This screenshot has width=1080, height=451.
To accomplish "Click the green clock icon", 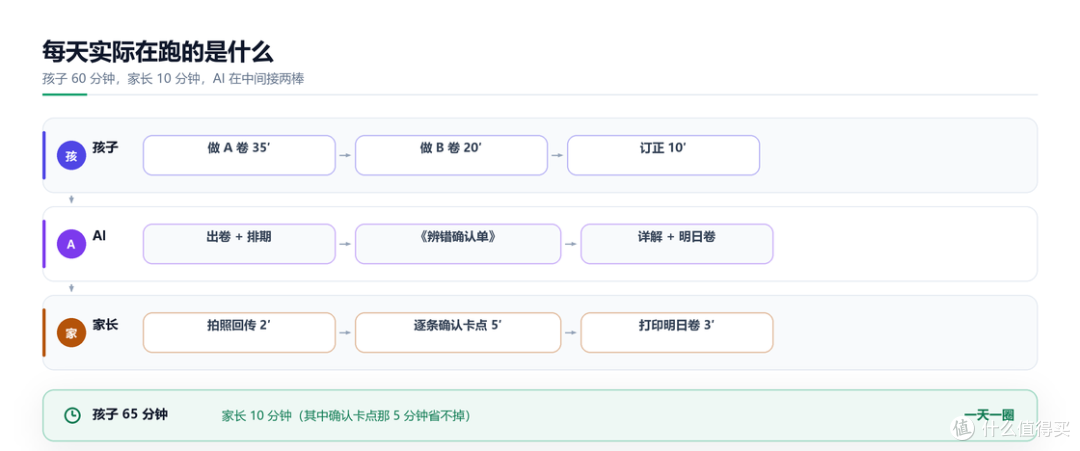I will tap(72, 415).
